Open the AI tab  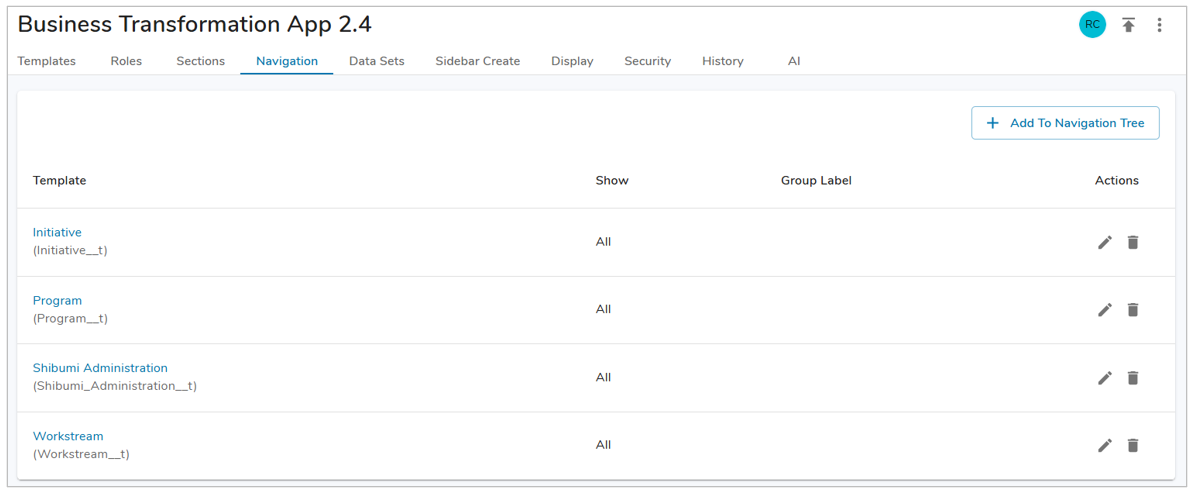(793, 61)
